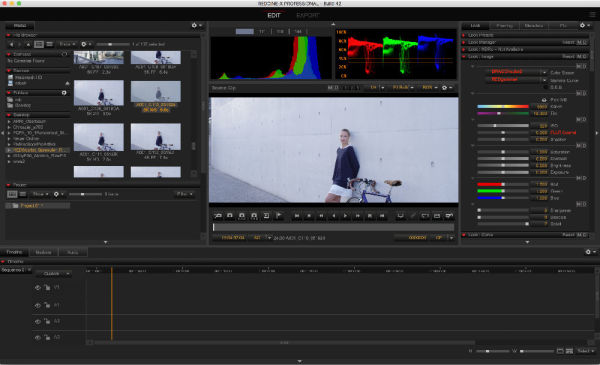
Task: Click the leftmost viewer toolbar icon
Action: tap(218, 216)
